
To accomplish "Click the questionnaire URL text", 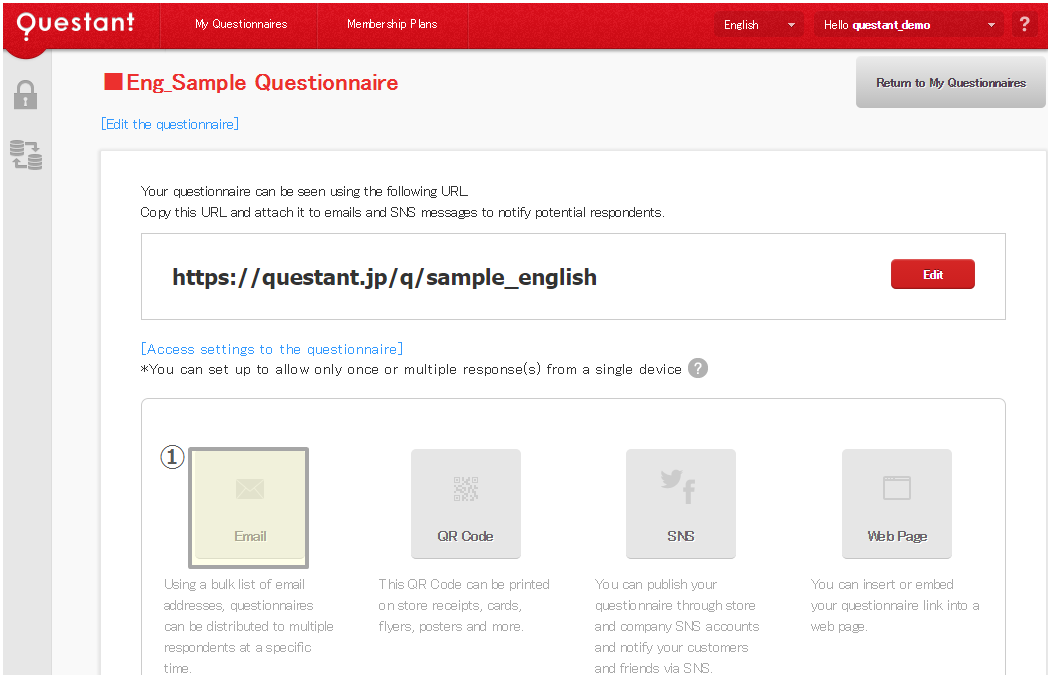I will coord(385,277).
